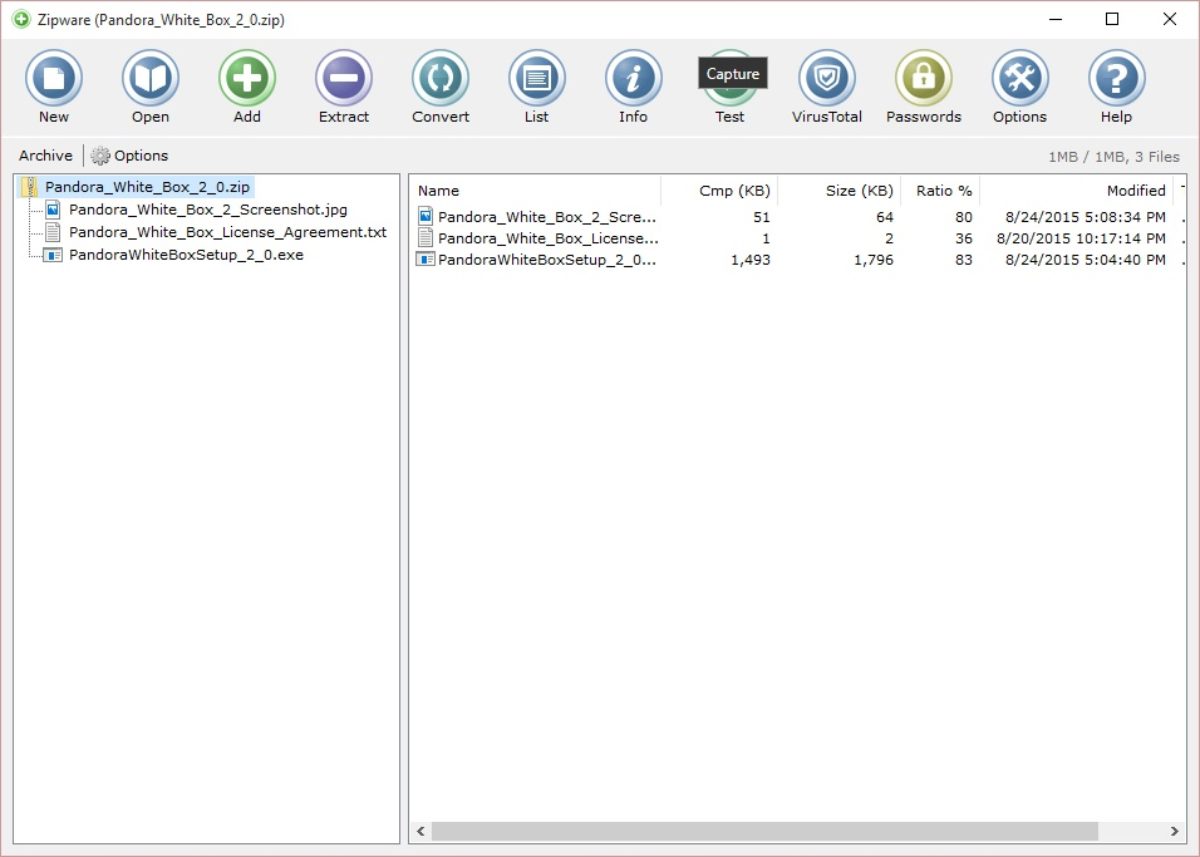Click the Zipware logo in title bar
This screenshot has height=857, width=1200.
point(21,19)
